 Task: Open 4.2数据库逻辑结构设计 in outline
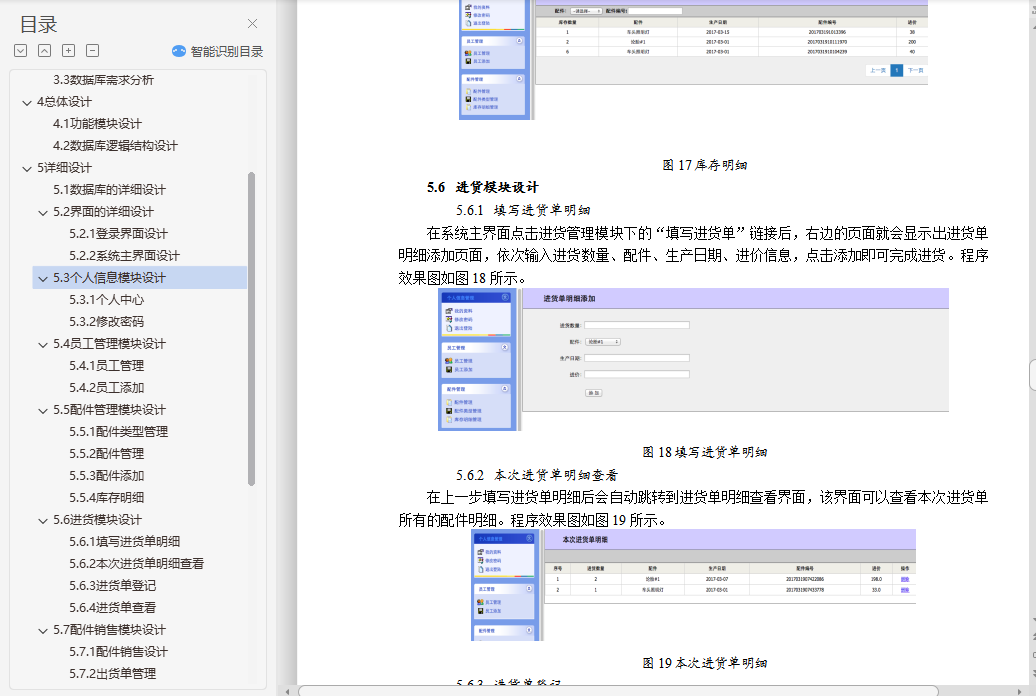(115, 145)
